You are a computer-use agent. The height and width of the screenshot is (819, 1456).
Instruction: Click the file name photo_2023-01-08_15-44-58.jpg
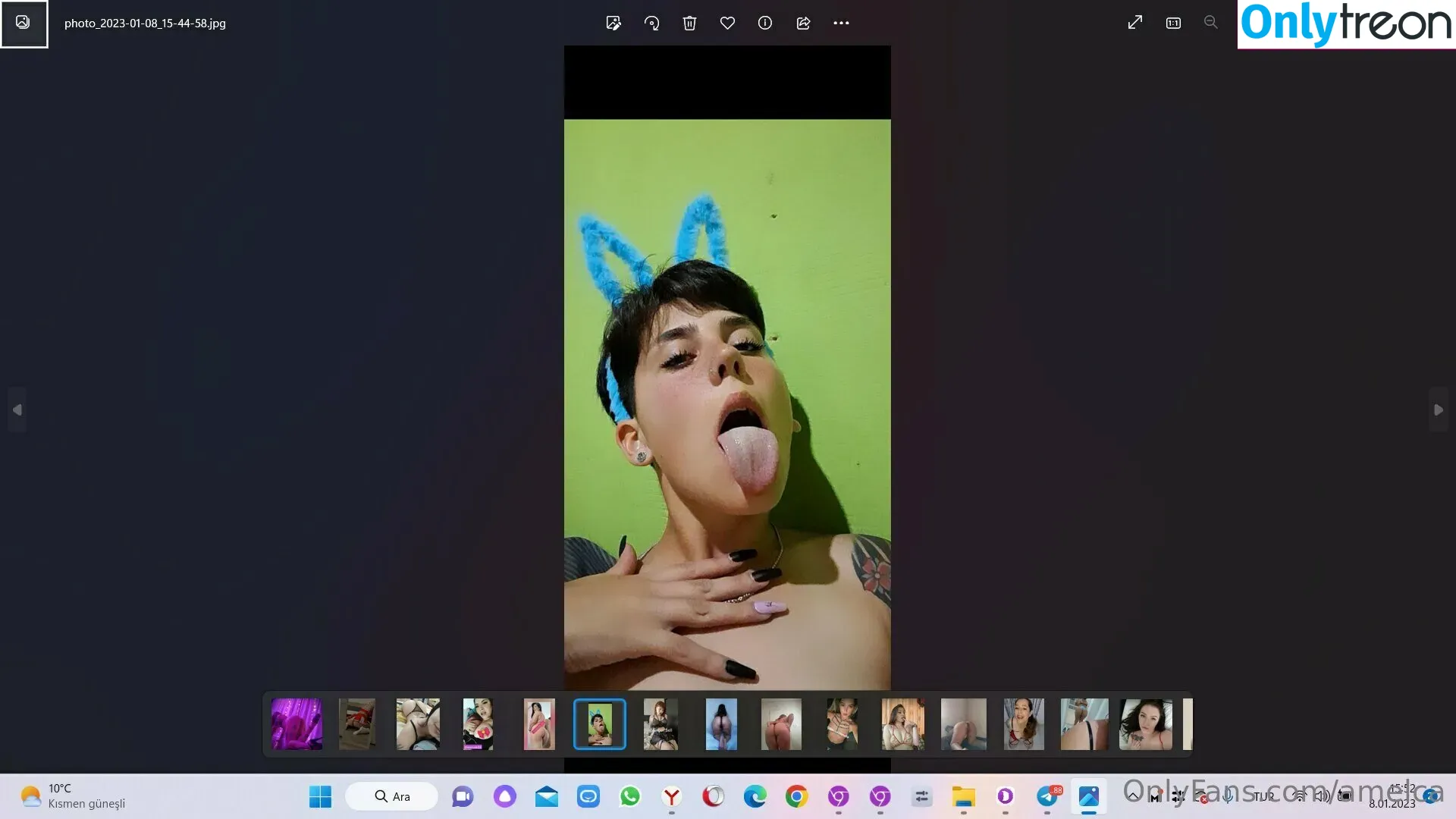145,24
